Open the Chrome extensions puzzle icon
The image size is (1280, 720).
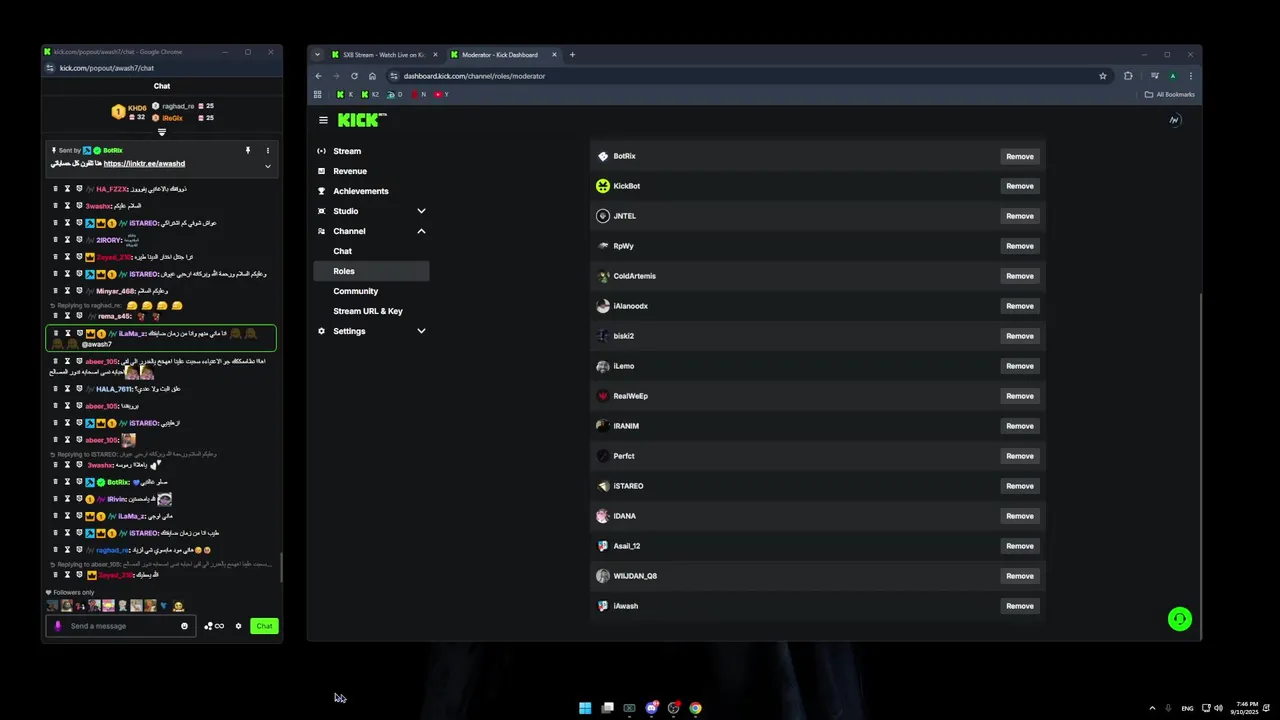tap(1128, 76)
